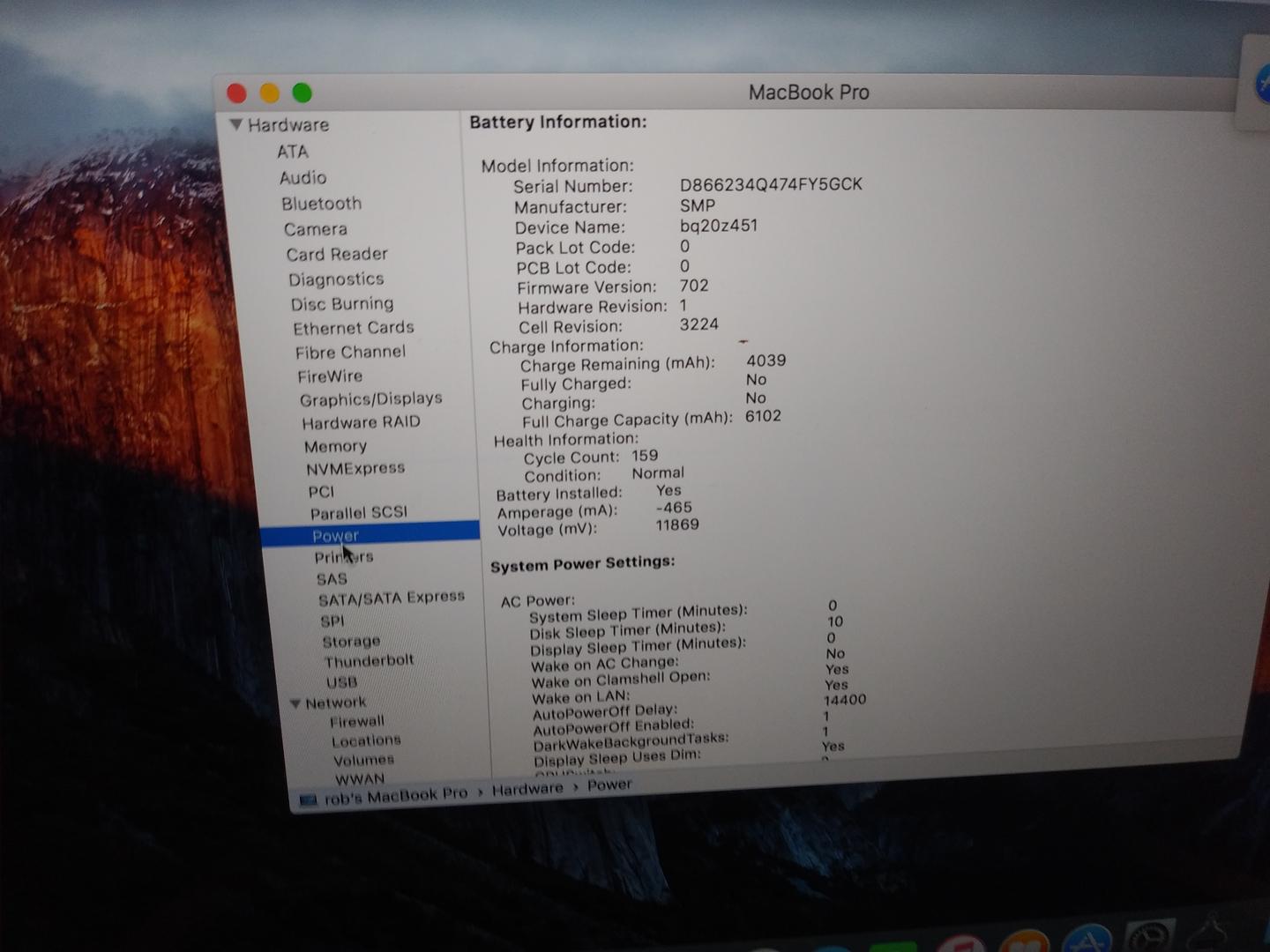
Task: Open the Card Reader entry
Action: (337, 254)
